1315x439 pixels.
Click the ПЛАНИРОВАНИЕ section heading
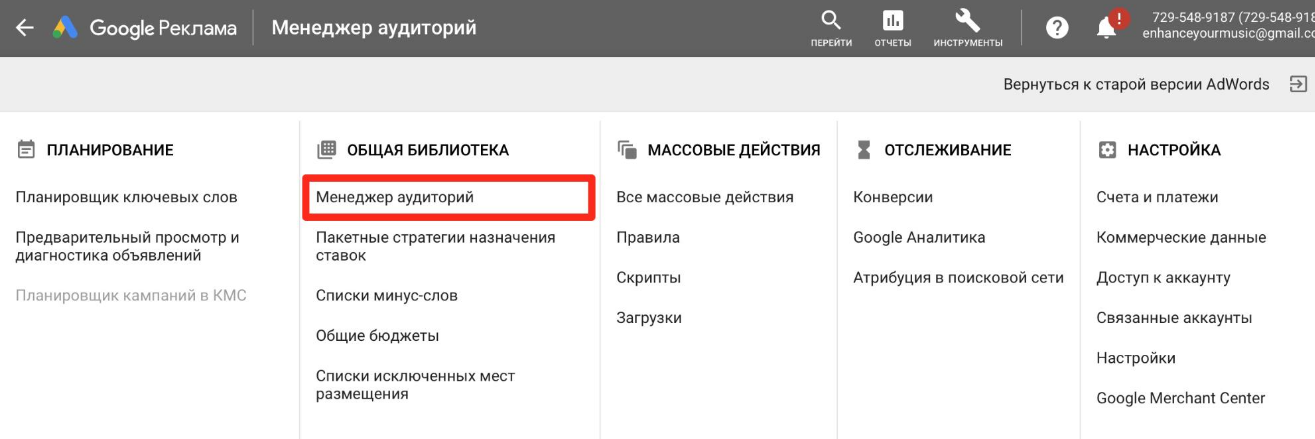coord(110,150)
